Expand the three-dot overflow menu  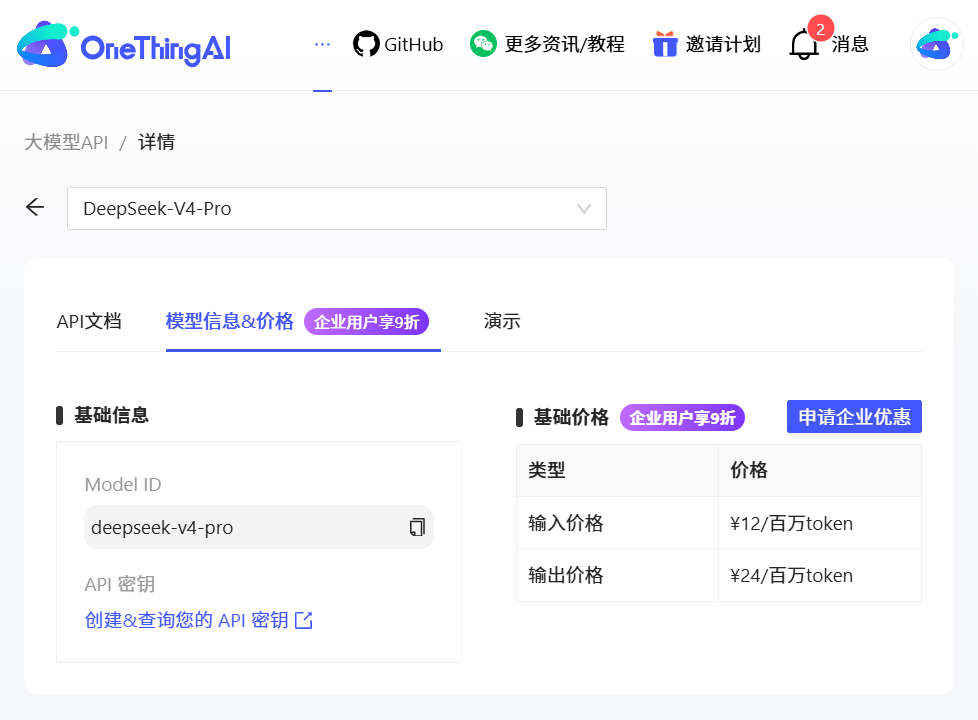(322, 44)
